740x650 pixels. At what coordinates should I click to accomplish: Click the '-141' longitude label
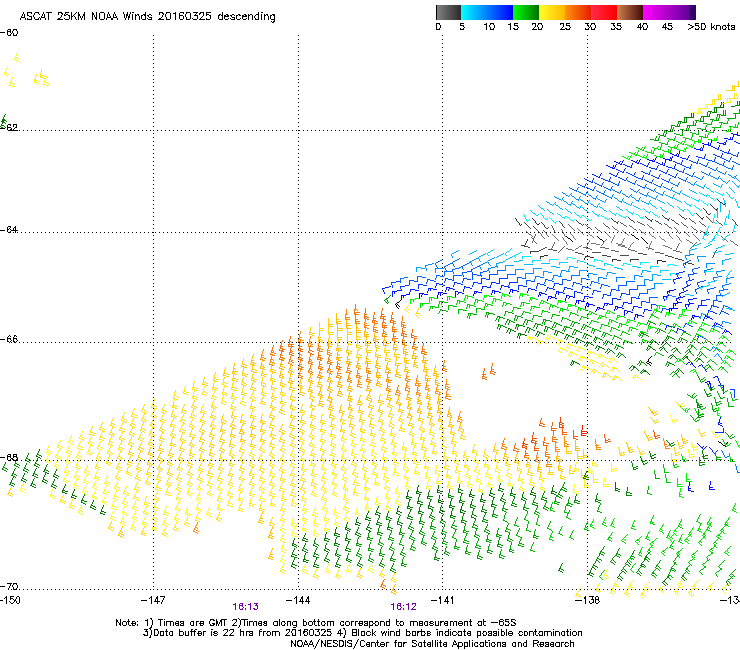442,600
